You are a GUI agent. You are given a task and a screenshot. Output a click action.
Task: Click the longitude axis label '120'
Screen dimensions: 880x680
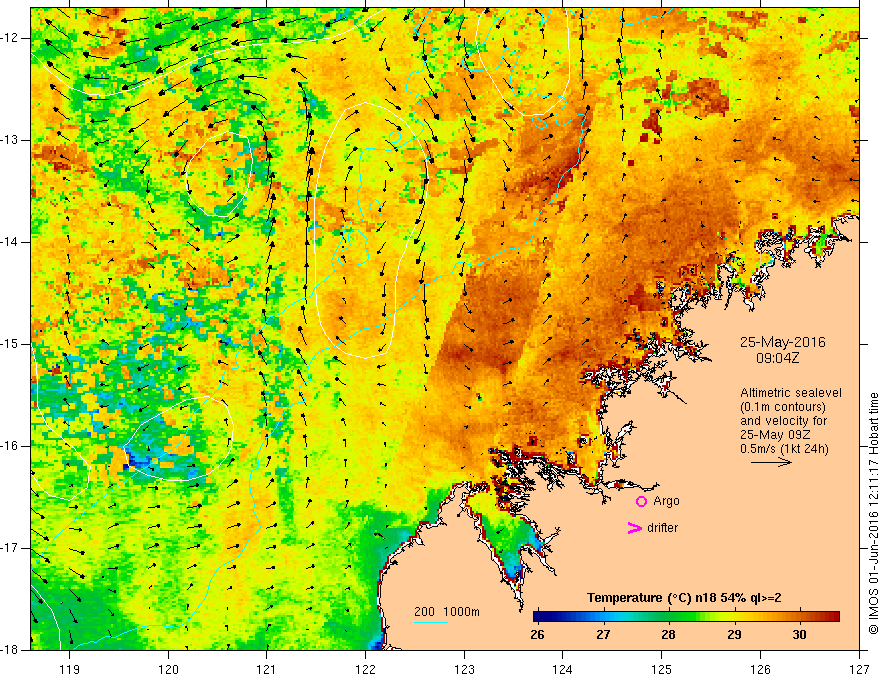coord(168,669)
